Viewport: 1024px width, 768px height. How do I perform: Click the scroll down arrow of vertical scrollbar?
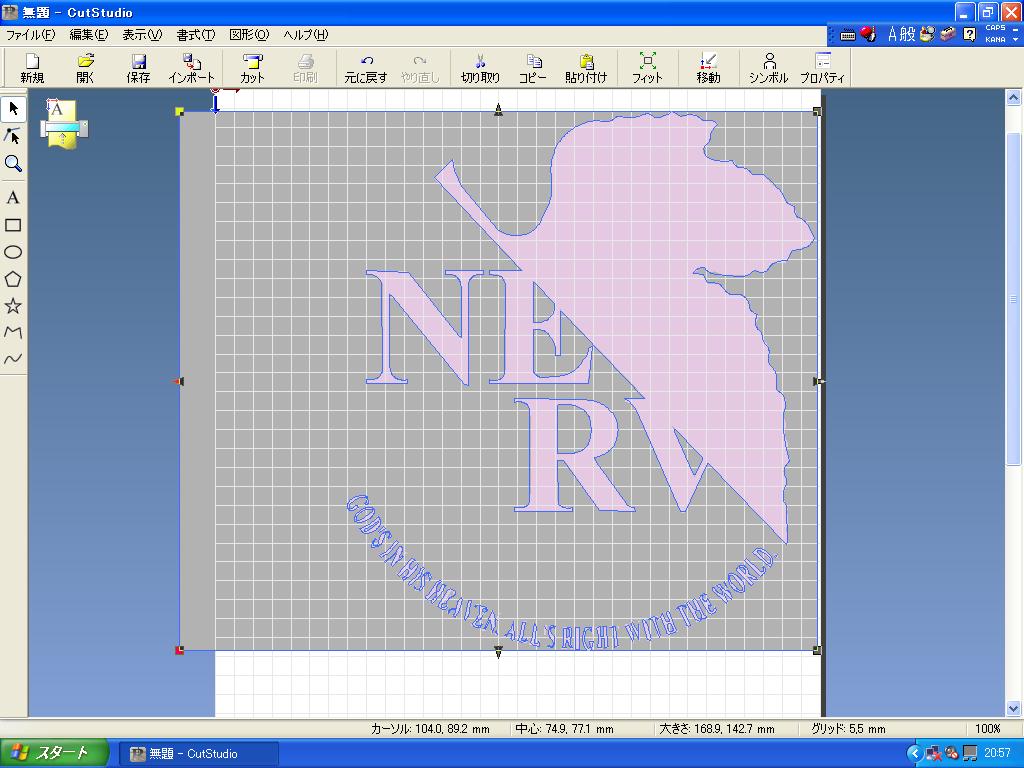point(1013,708)
